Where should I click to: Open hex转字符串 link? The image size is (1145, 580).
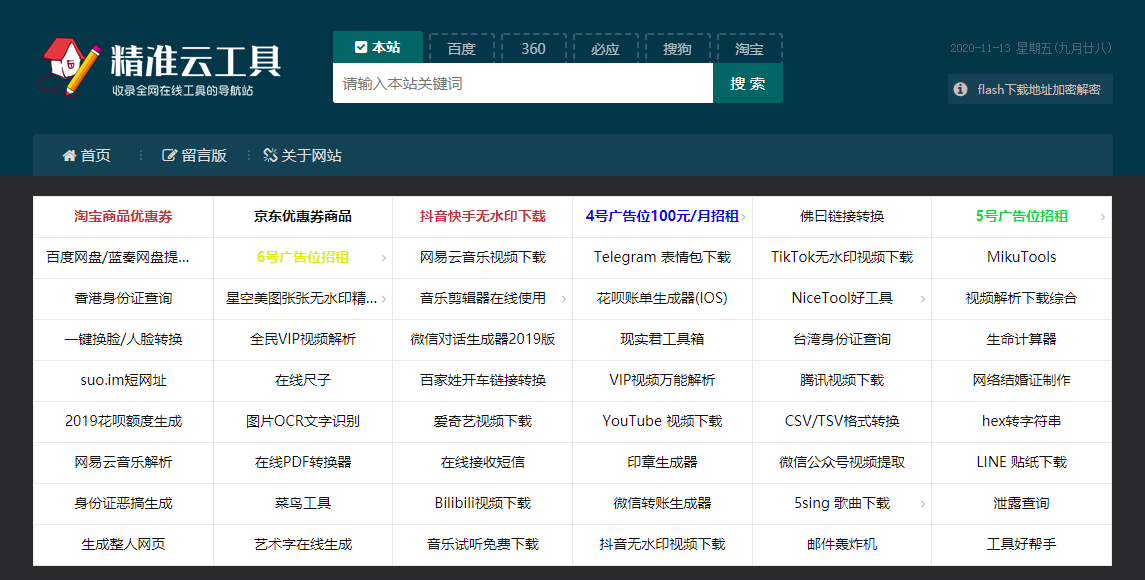(1022, 421)
